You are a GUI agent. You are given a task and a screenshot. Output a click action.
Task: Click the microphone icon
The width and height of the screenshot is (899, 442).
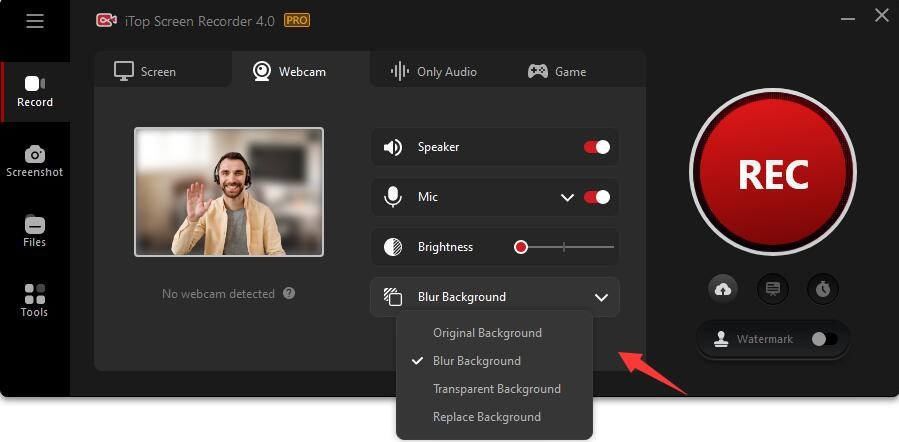pyautogui.click(x=393, y=197)
